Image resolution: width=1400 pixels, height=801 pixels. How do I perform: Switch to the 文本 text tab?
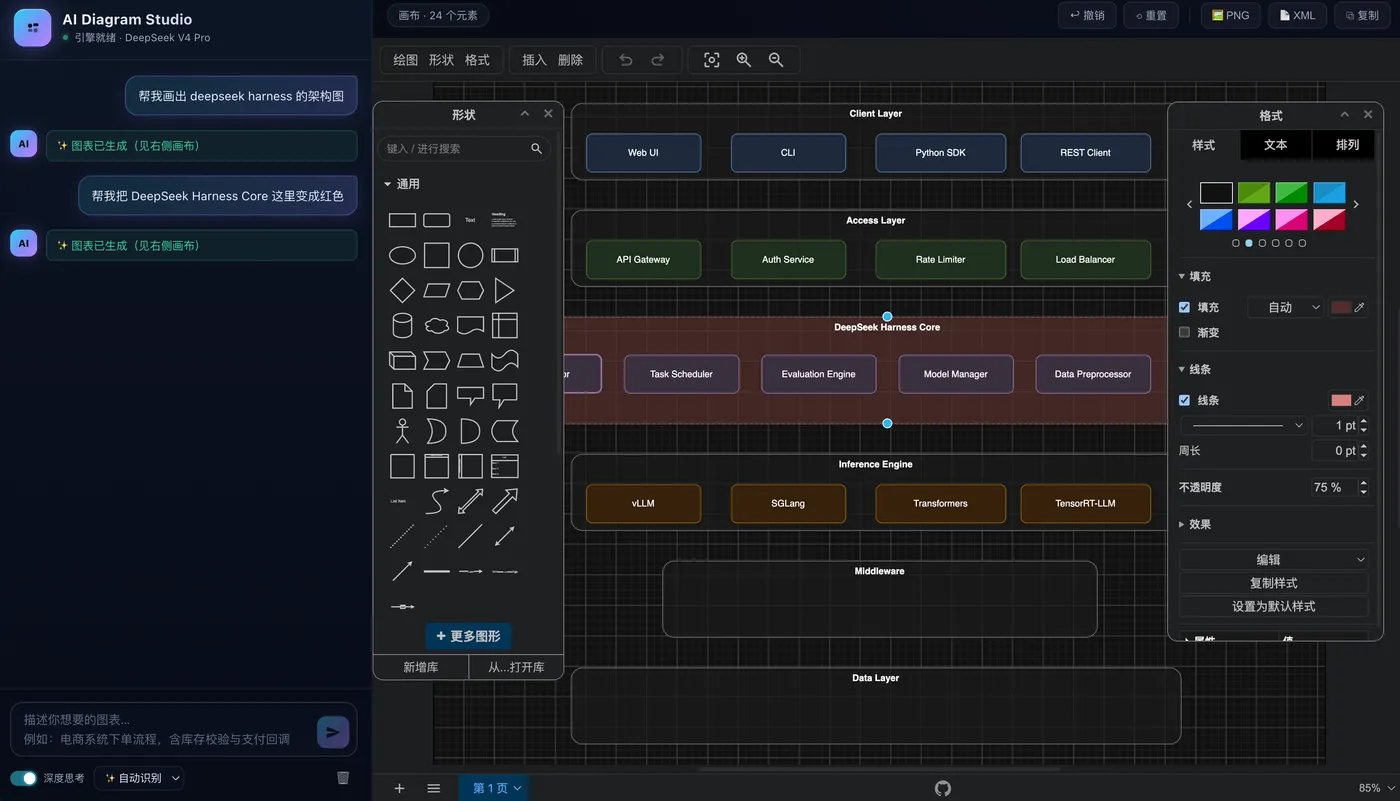[x=1276, y=145]
